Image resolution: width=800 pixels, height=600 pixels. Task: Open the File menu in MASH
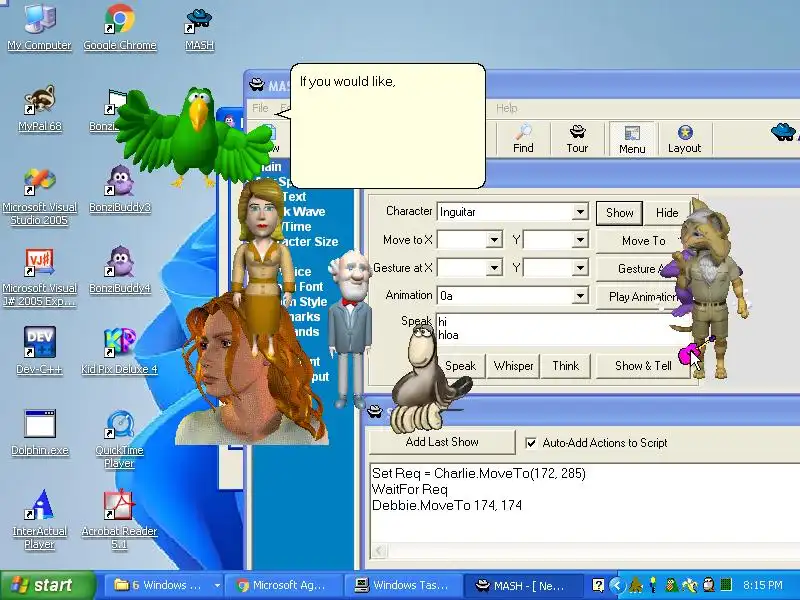point(260,108)
